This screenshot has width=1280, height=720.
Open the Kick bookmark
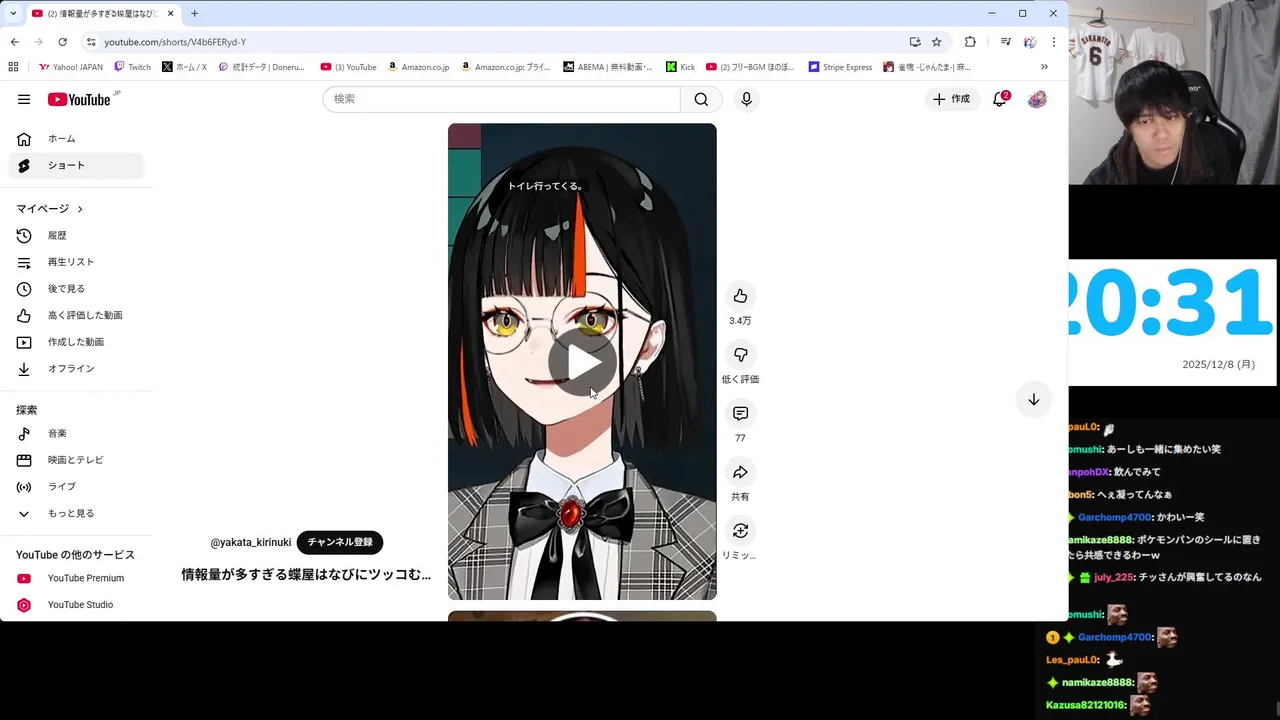680,67
